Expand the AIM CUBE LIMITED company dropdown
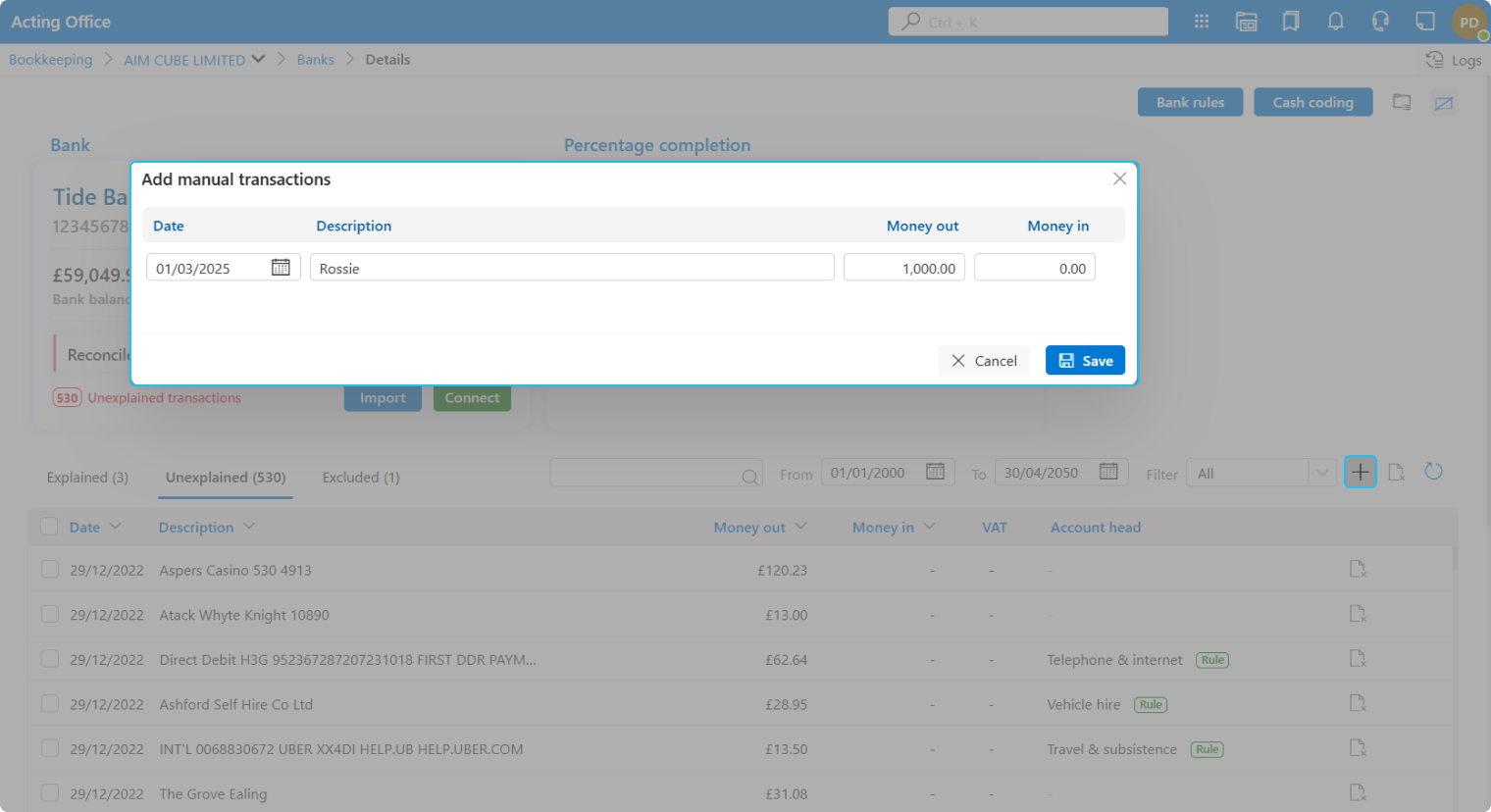This screenshot has width=1491, height=812. [258, 59]
